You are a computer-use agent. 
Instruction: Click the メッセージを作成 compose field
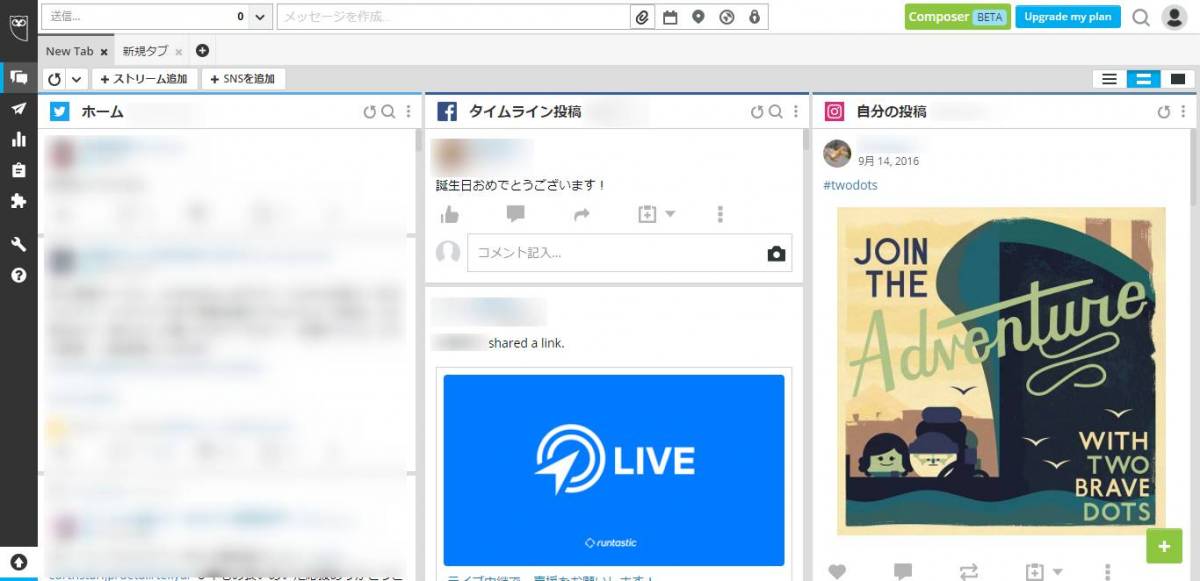(x=455, y=17)
